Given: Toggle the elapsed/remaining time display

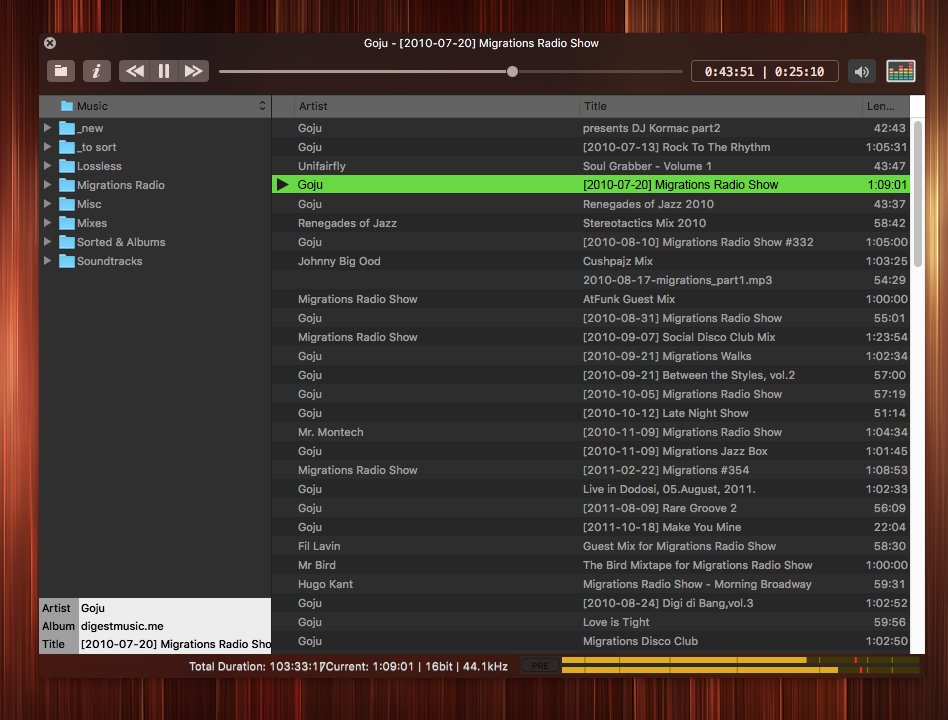Looking at the screenshot, I should click(764, 71).
